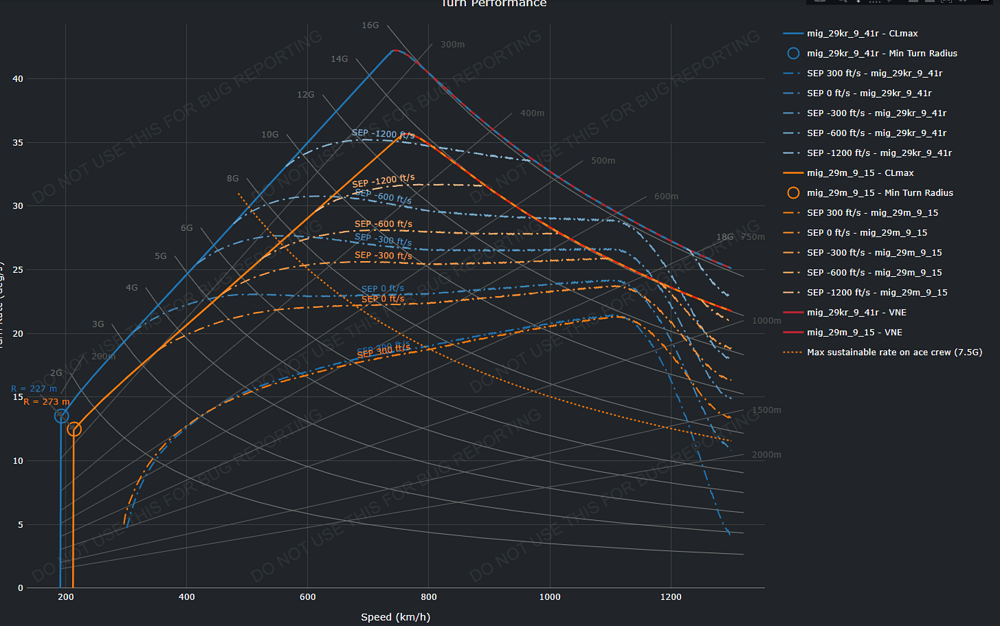Screen dimensions: 1000x626
Task: Click the orange 'SEP 0 ft/s' curve label
Action: pyautogui.click(x=383, y=299)
